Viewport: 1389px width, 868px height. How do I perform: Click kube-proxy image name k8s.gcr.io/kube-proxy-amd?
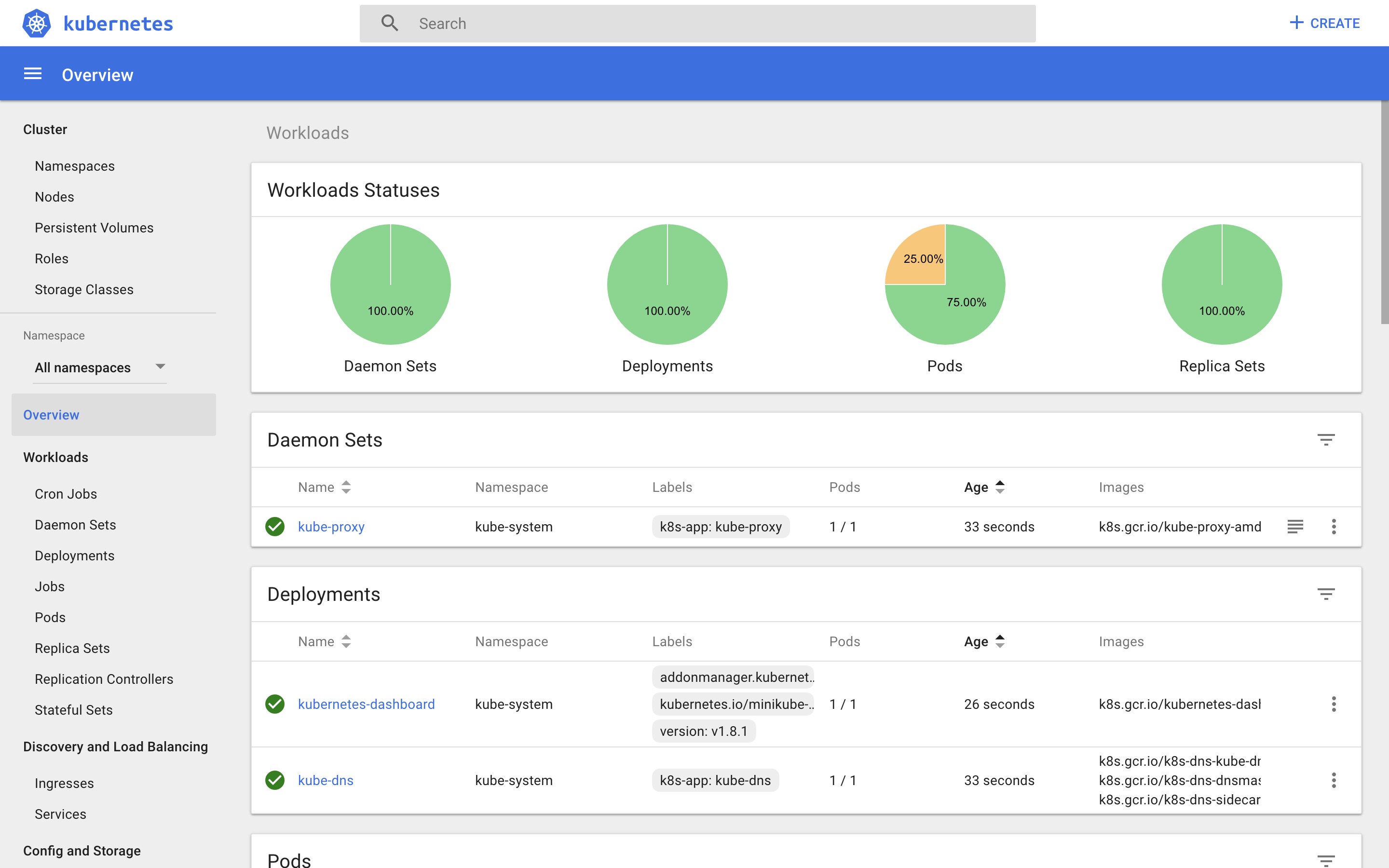pyautogui.click(x=1180, y=527)
